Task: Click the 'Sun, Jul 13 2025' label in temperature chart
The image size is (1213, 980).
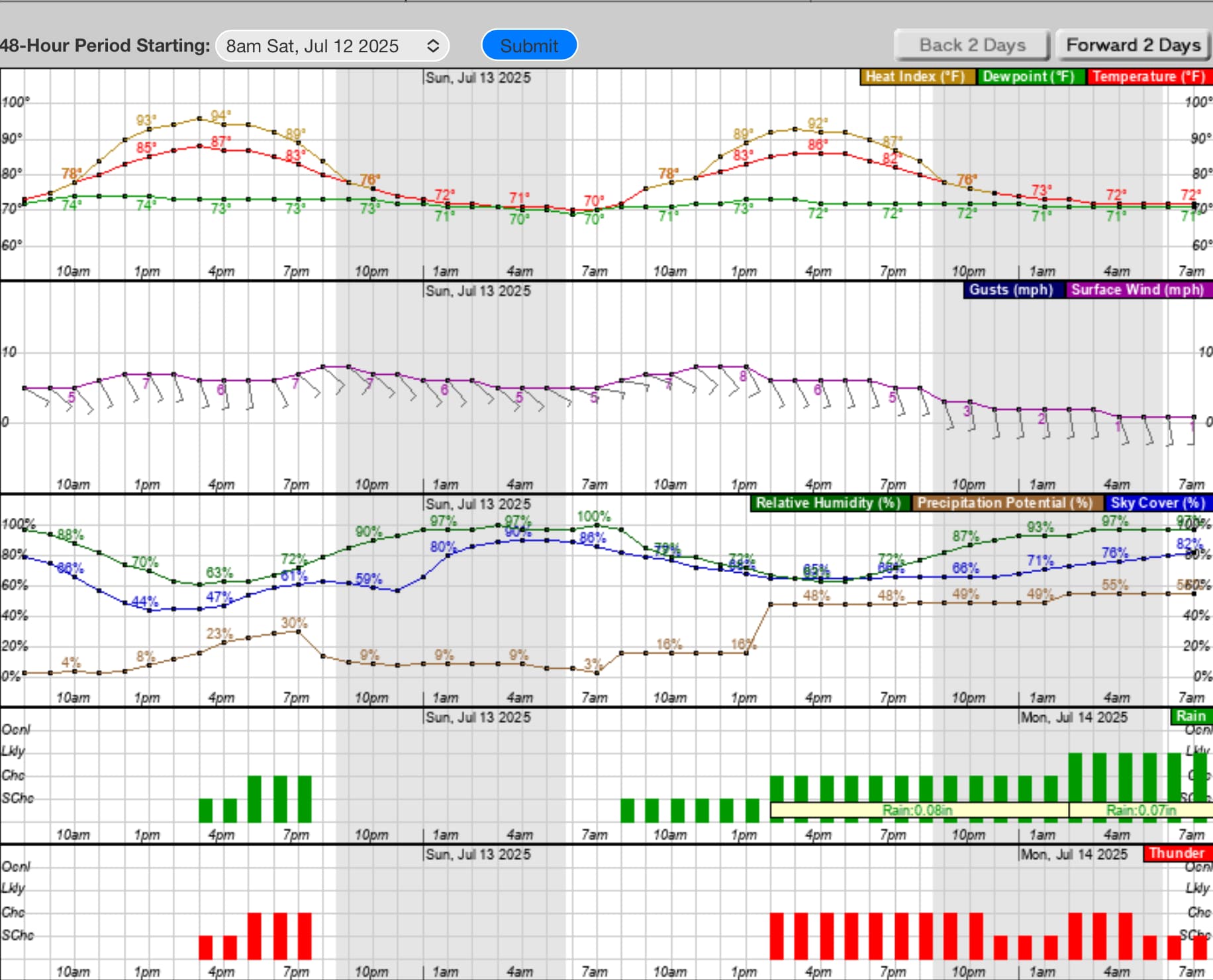Action: click(x=478, y=77)
